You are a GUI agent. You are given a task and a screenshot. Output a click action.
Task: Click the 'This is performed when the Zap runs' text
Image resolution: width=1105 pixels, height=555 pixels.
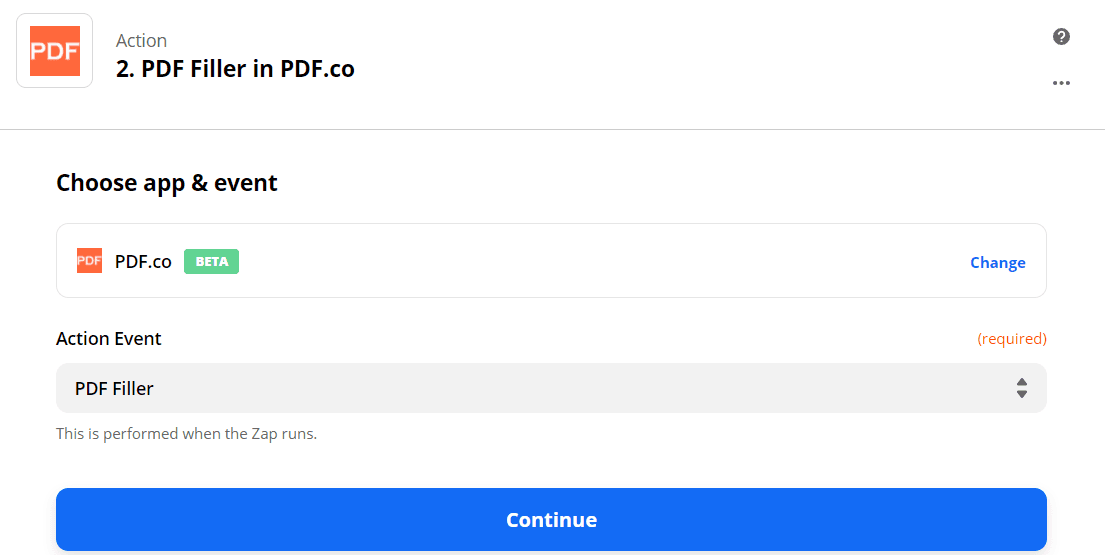pyautogui.click(x=186, y=434)
